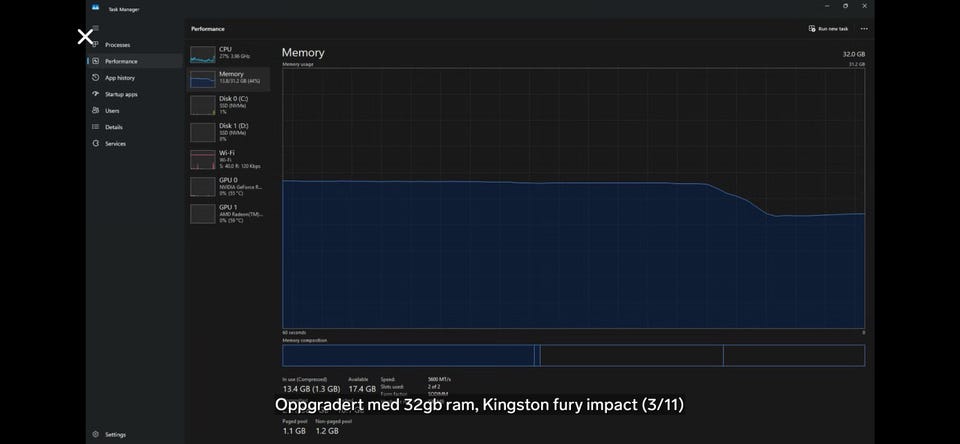
Task: Open the Processes page in sidebar
Action: coord(135,45)
